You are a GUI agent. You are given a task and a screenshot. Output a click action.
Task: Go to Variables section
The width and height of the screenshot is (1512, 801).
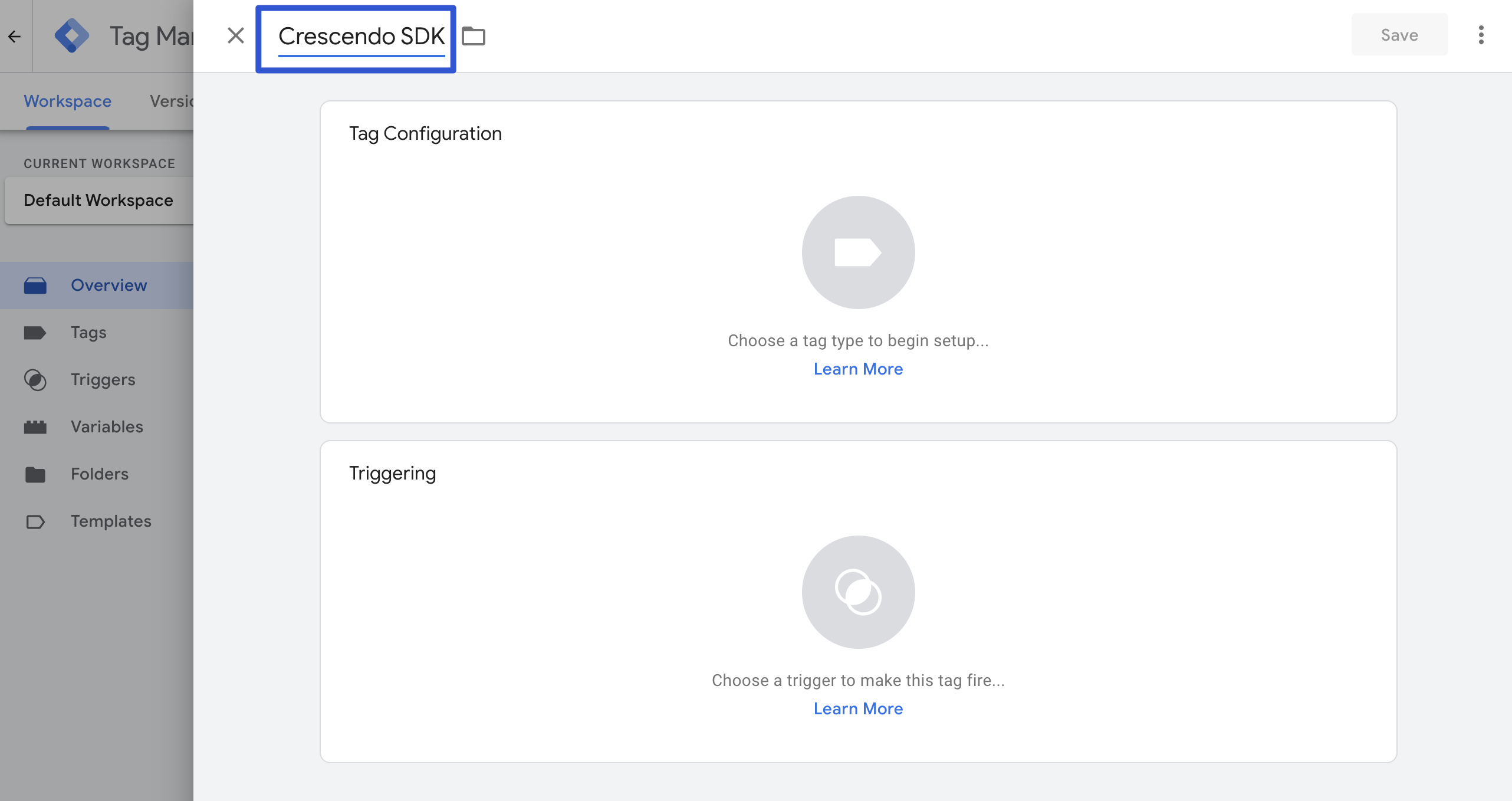tap(107, 427)
